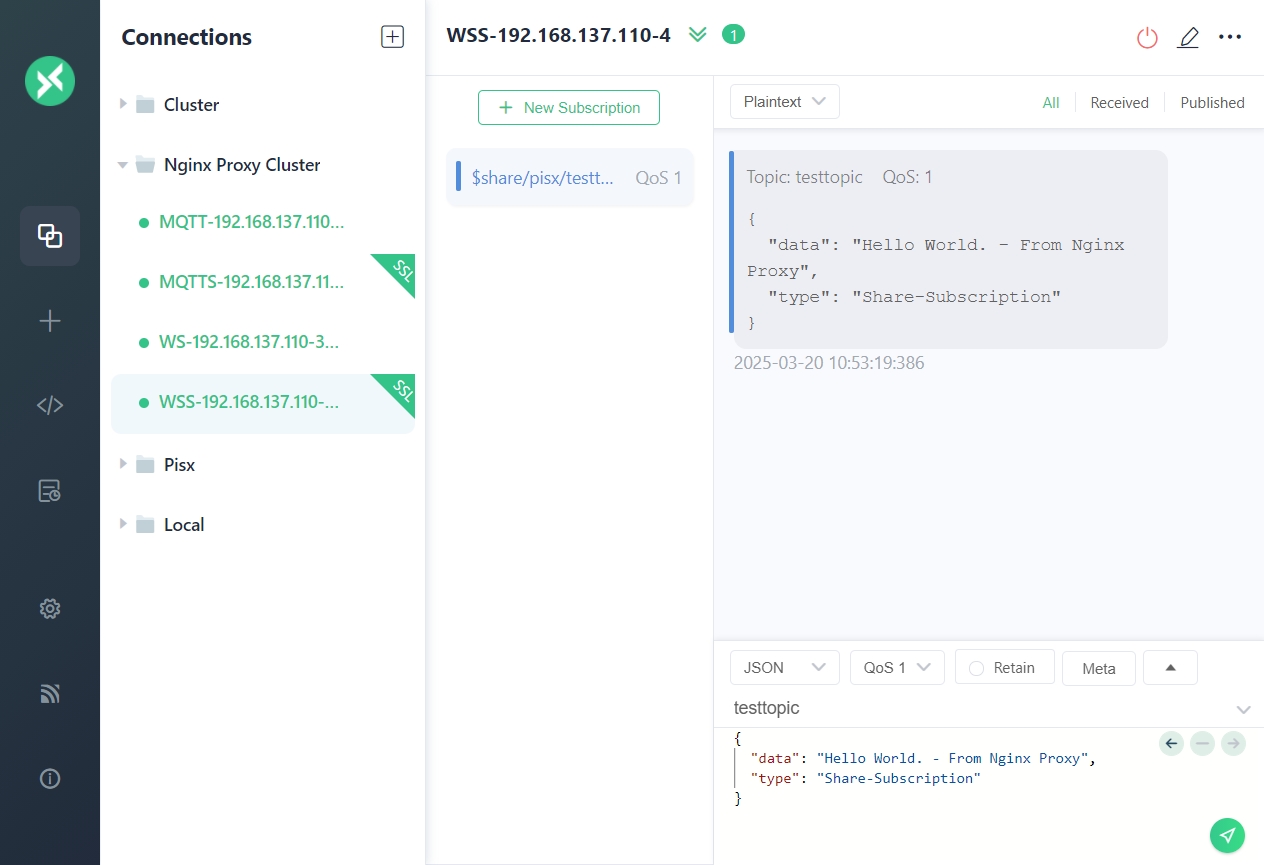Open Settings gear in left sidebar
The height and width of the screenshot is (865, 1264).
click(x=50, y=608)
